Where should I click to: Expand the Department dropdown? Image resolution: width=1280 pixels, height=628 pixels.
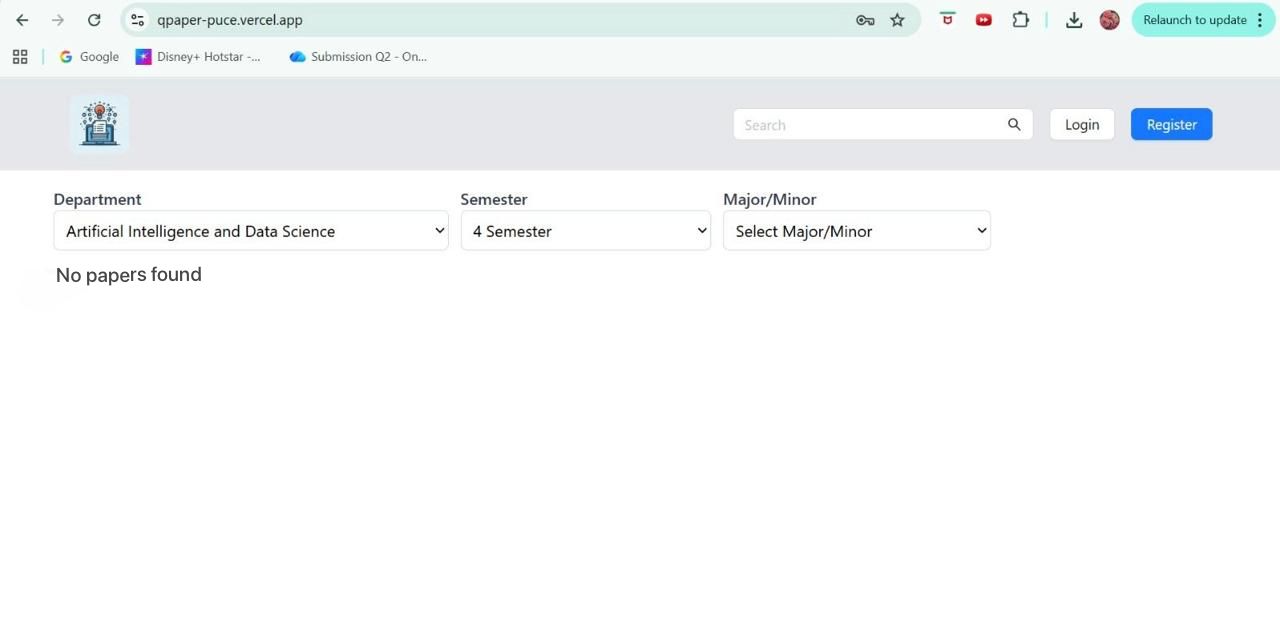coord(250,231)
